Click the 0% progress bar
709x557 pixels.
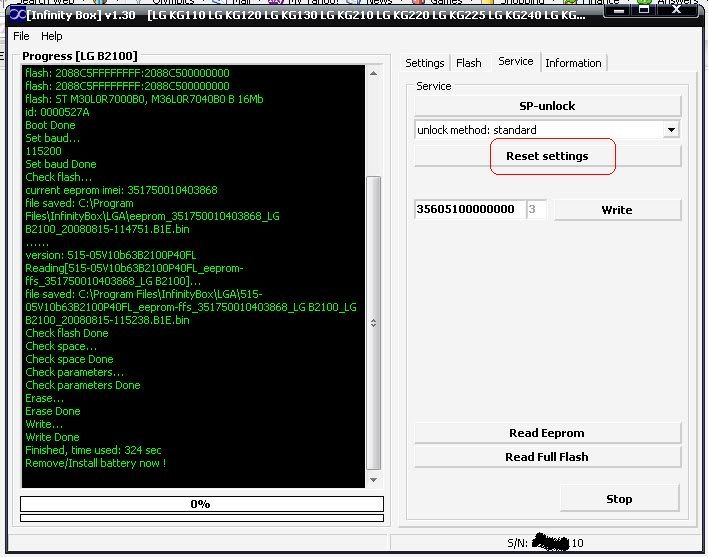click(x=202, y=504)
